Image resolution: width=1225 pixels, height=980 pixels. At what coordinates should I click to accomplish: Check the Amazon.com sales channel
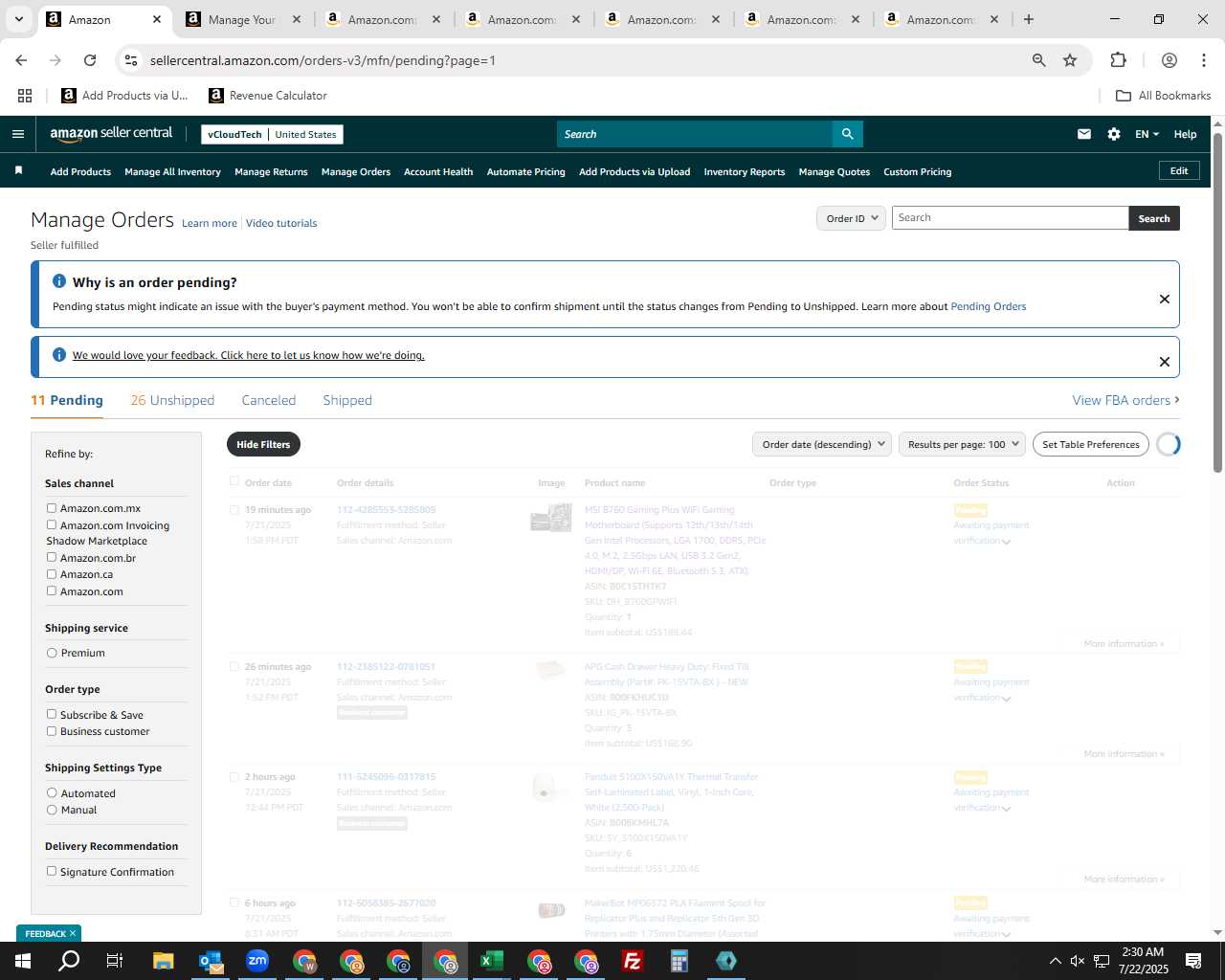click(x=52, y=590)
